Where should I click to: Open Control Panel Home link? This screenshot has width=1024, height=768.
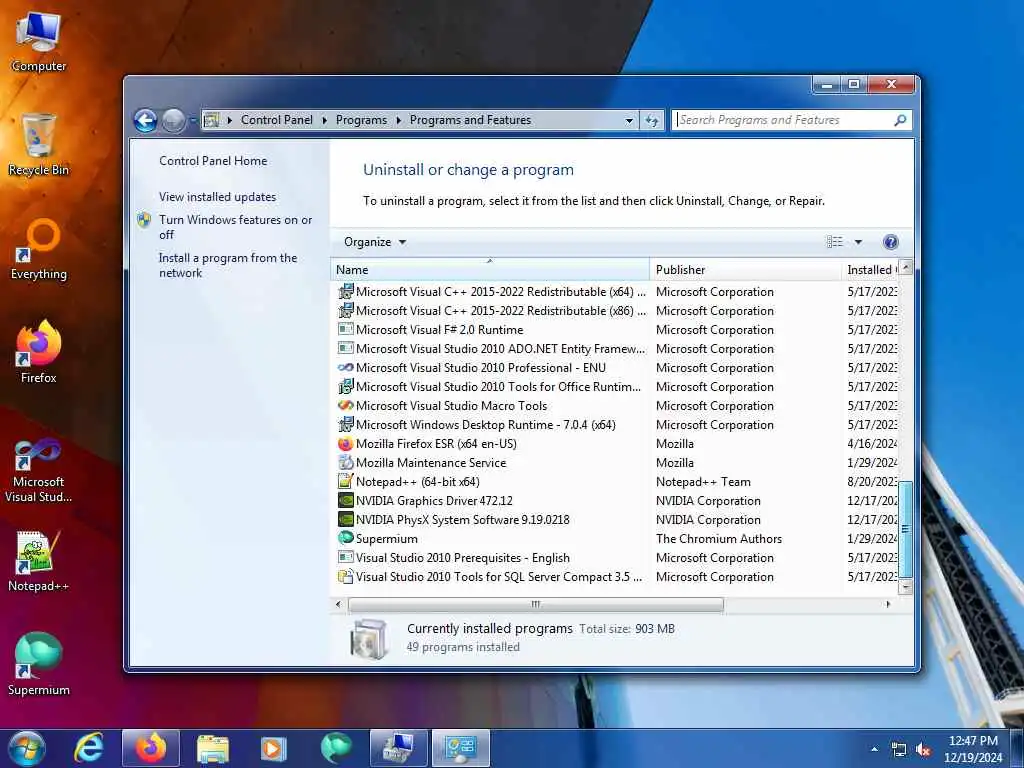(x=213, y=161)
